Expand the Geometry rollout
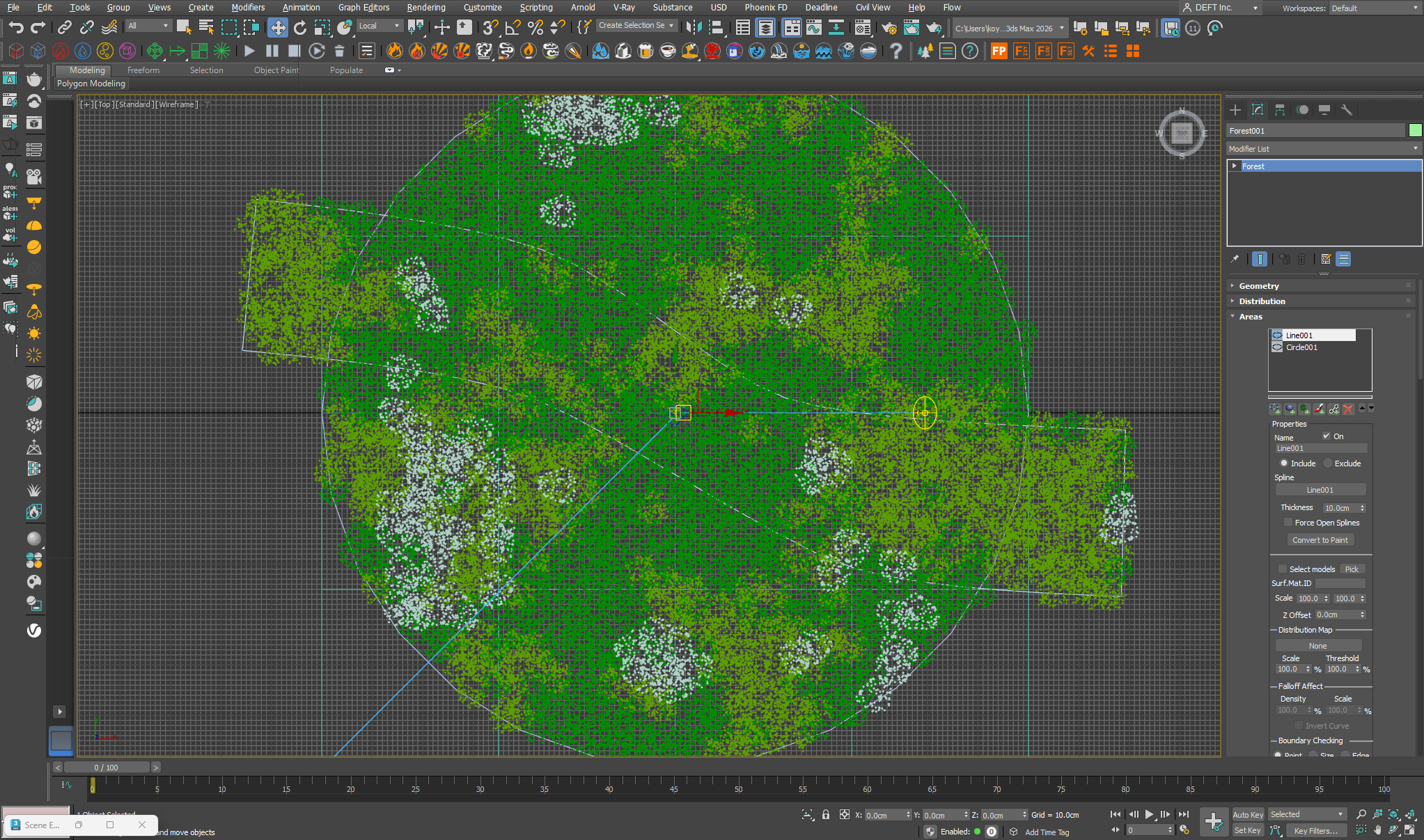The height and width of the screenshot is (840, 1424). click(1258, 286)
